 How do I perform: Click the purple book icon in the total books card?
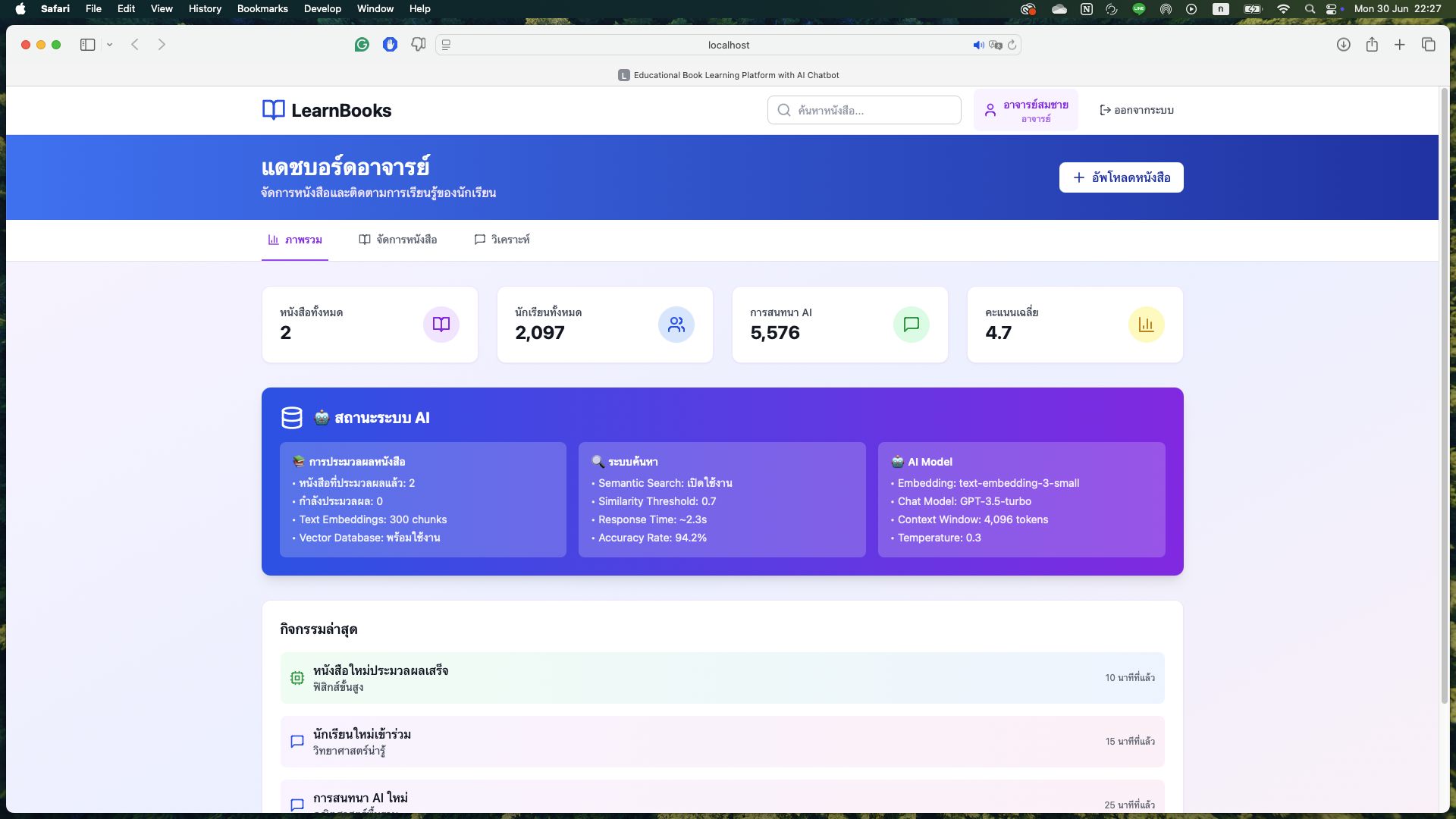pyautogui.click(x=441, y=325)
